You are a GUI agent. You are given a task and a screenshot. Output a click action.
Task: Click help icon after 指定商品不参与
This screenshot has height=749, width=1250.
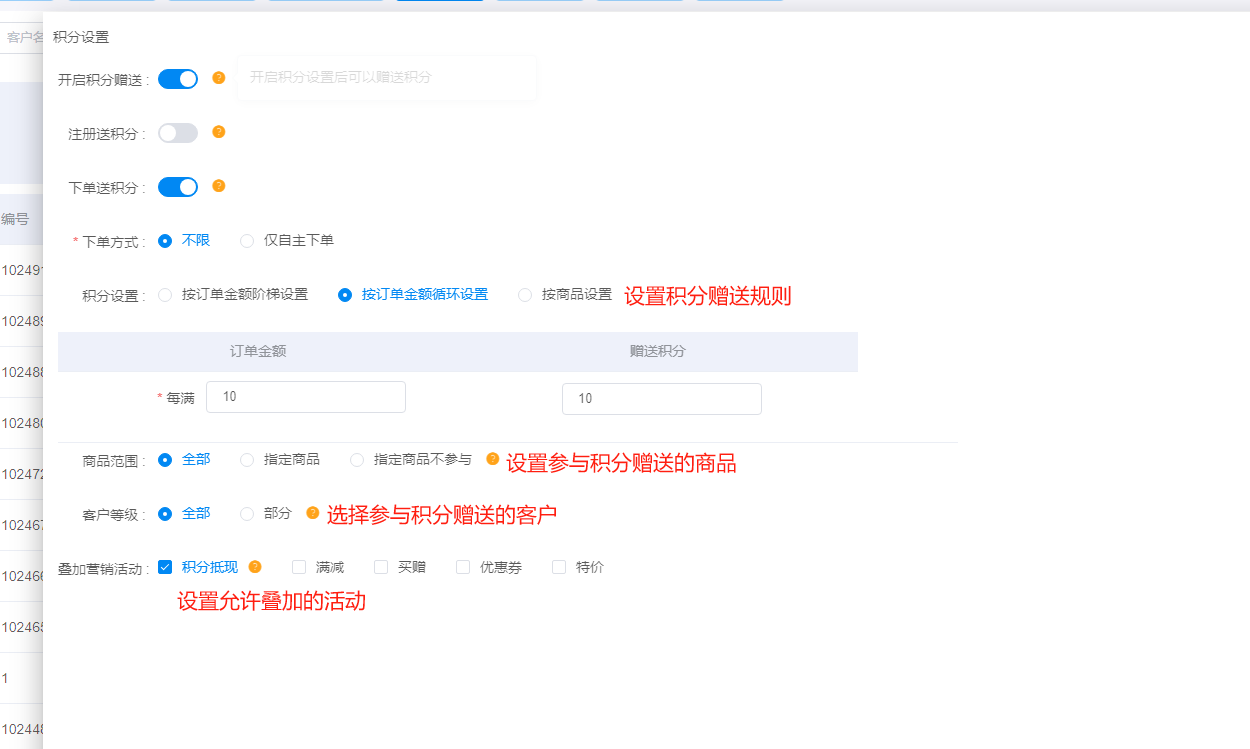click(492, 459)
